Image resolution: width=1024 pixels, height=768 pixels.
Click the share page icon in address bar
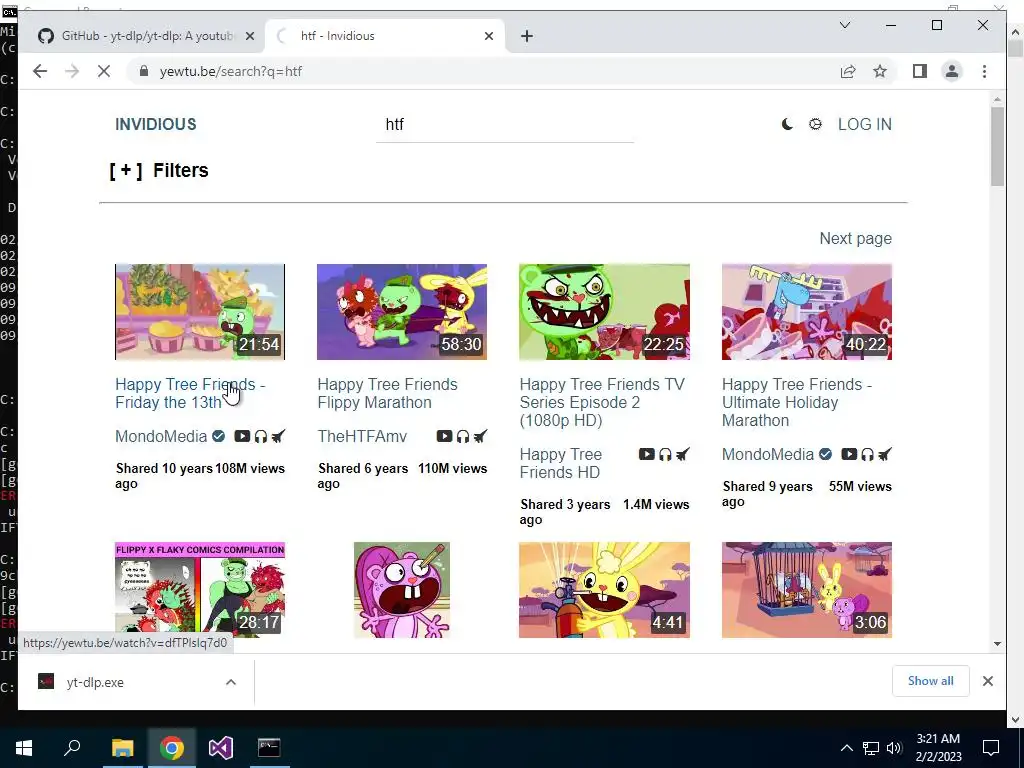pos(848,71)
